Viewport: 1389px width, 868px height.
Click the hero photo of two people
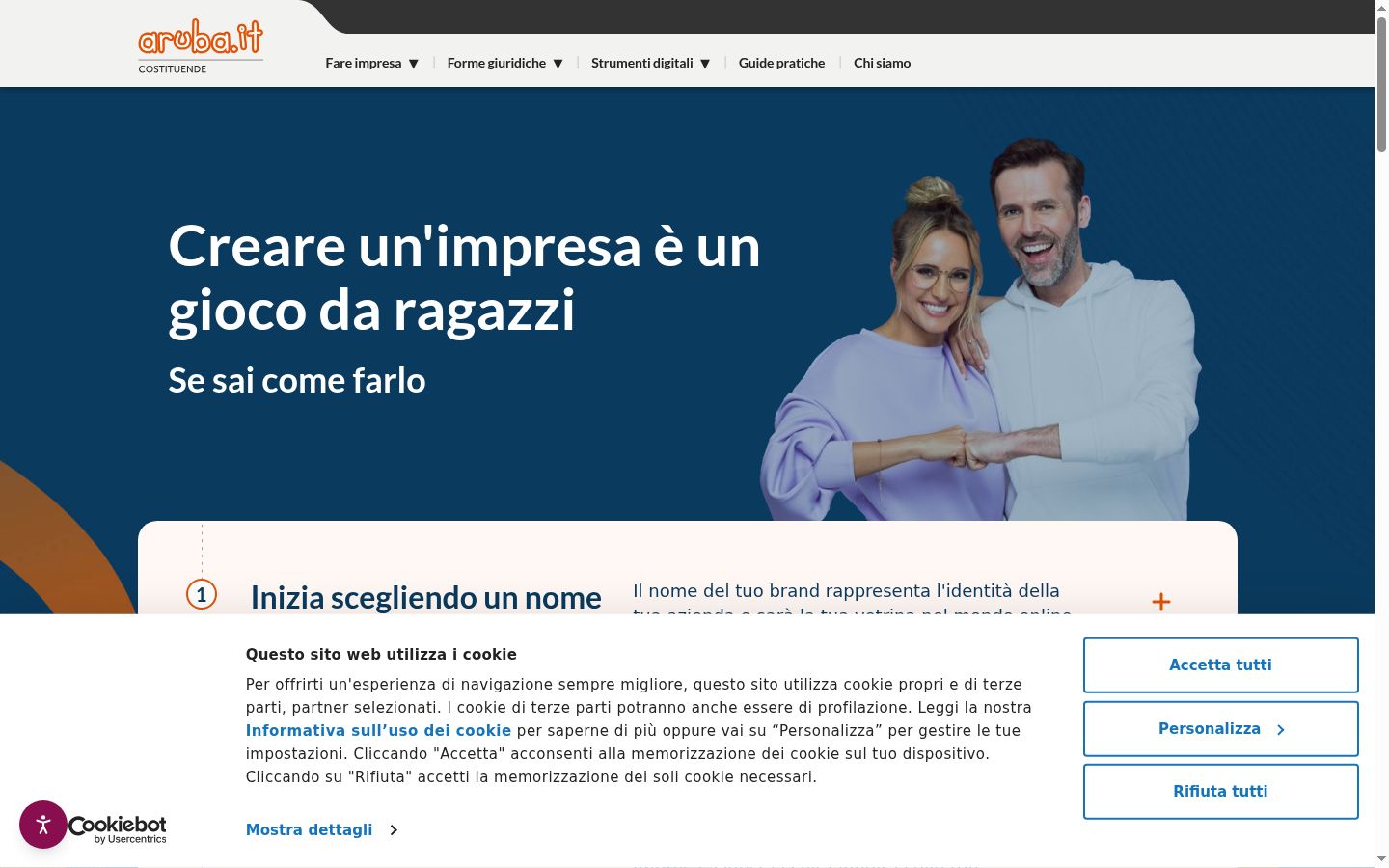pos(981,328)
